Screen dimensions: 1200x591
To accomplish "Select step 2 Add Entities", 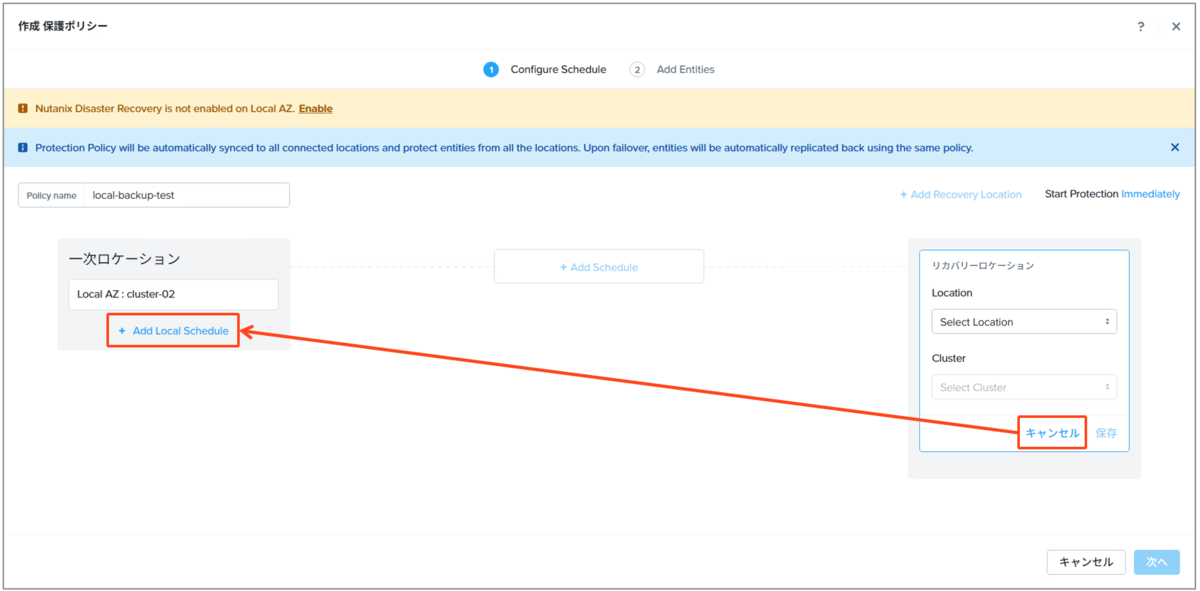I will tap(672, 70).
